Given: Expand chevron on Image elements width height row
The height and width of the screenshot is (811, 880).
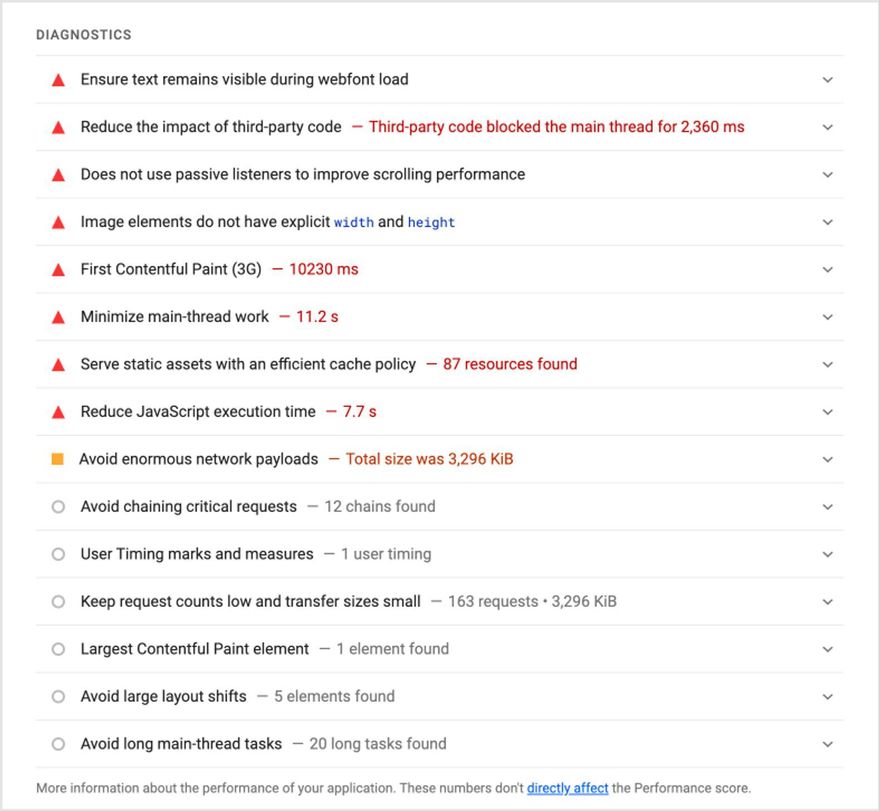Looking at the screenshot, I should [827, 222].
